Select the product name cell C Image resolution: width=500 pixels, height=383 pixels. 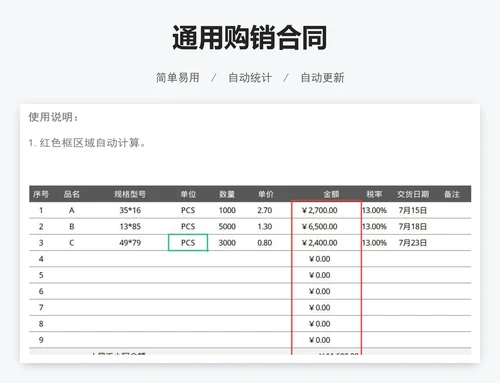point(72,243)
